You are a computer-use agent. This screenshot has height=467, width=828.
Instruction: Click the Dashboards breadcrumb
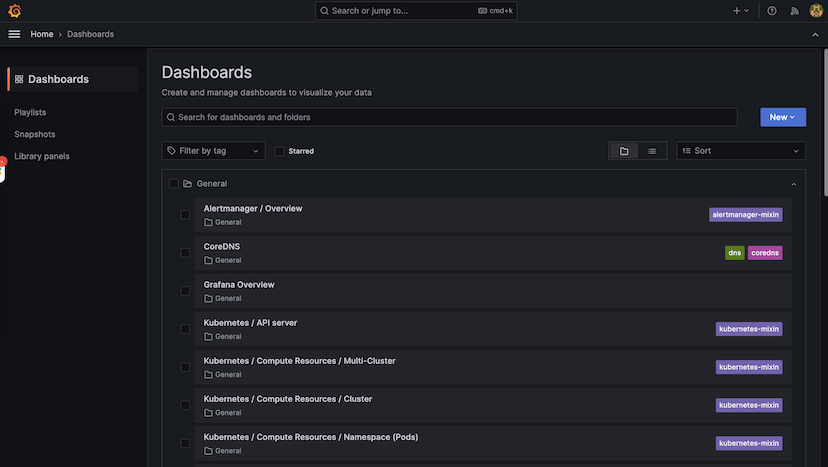pos(90,34)
